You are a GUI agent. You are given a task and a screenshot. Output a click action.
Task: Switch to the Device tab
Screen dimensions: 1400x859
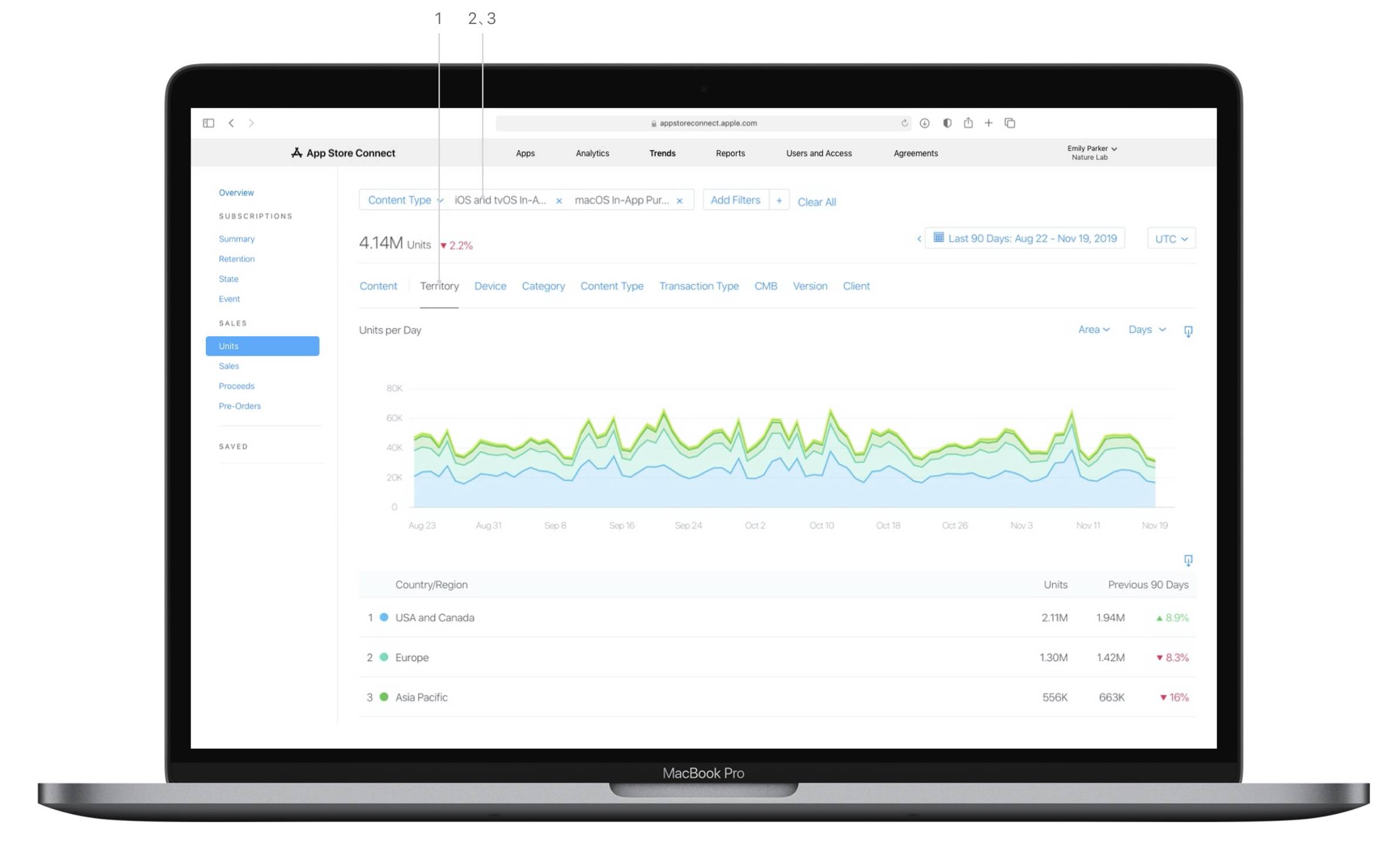pyautogui.click(x=490, y=286)
